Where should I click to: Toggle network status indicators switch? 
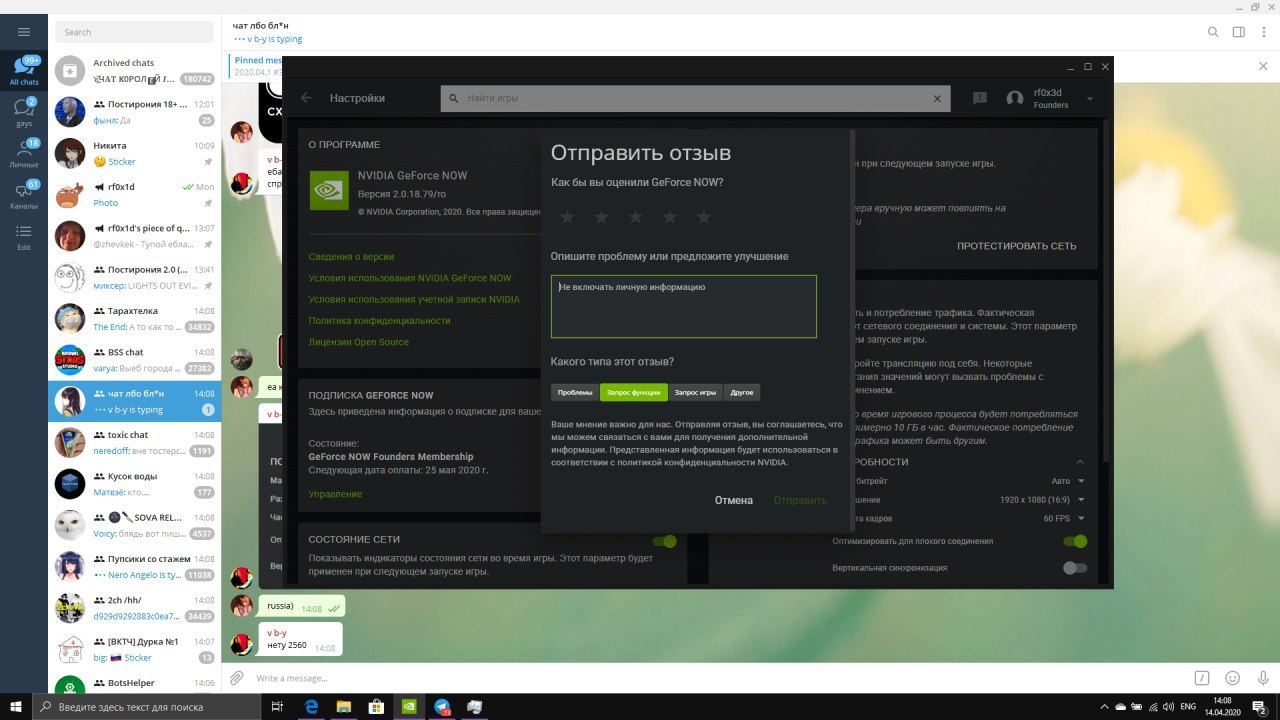(665, 541)
